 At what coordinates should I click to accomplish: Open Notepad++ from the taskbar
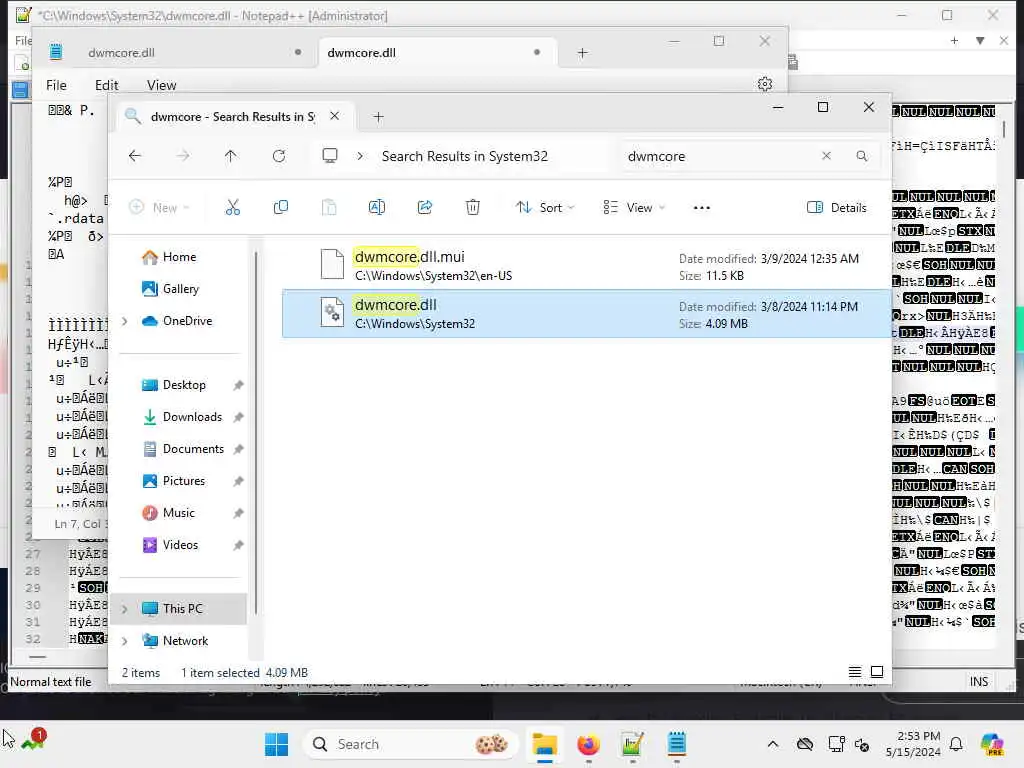tap(632, 744)
